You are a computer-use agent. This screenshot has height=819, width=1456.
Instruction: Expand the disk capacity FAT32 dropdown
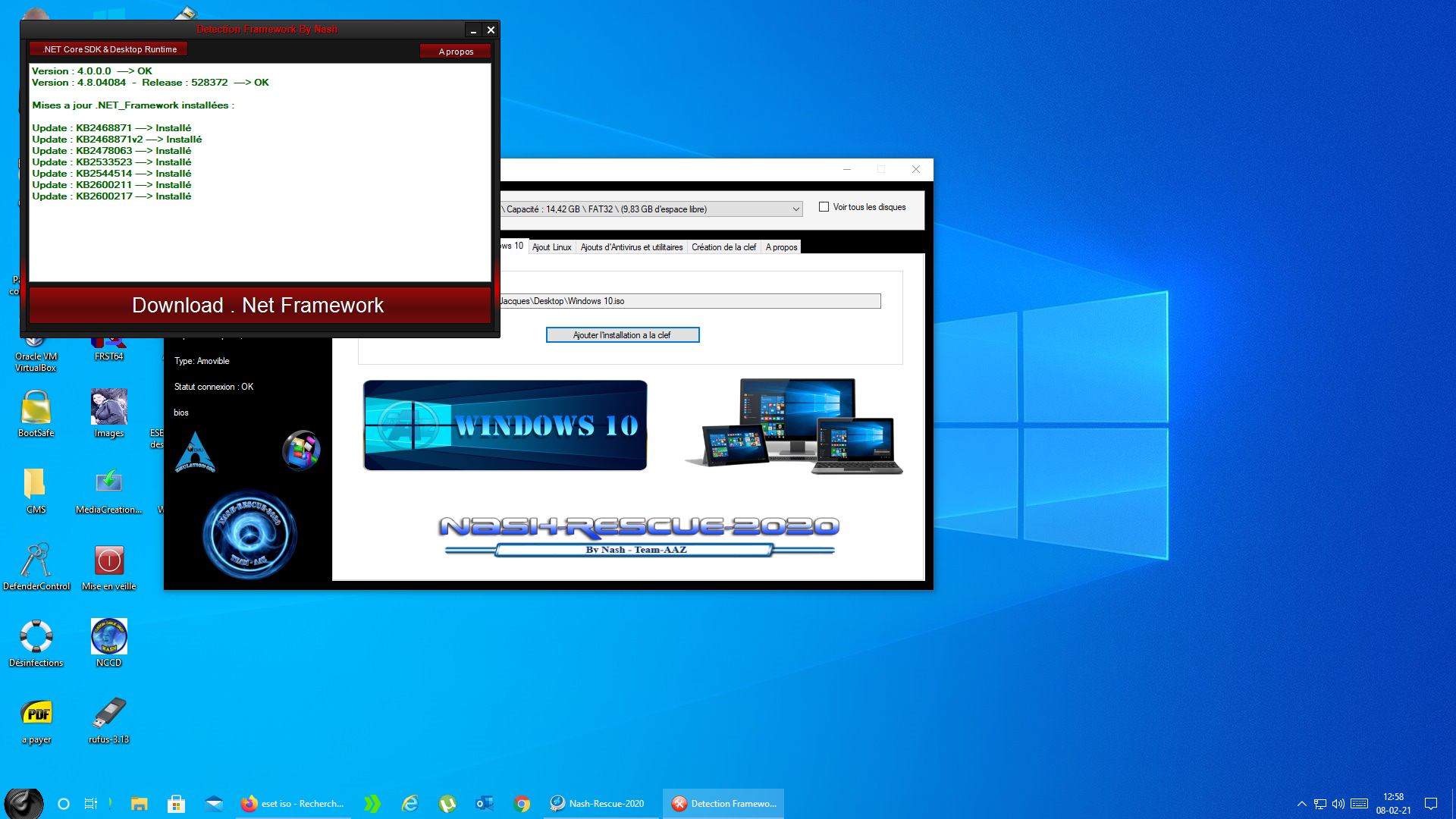click(x=795, y=209)
